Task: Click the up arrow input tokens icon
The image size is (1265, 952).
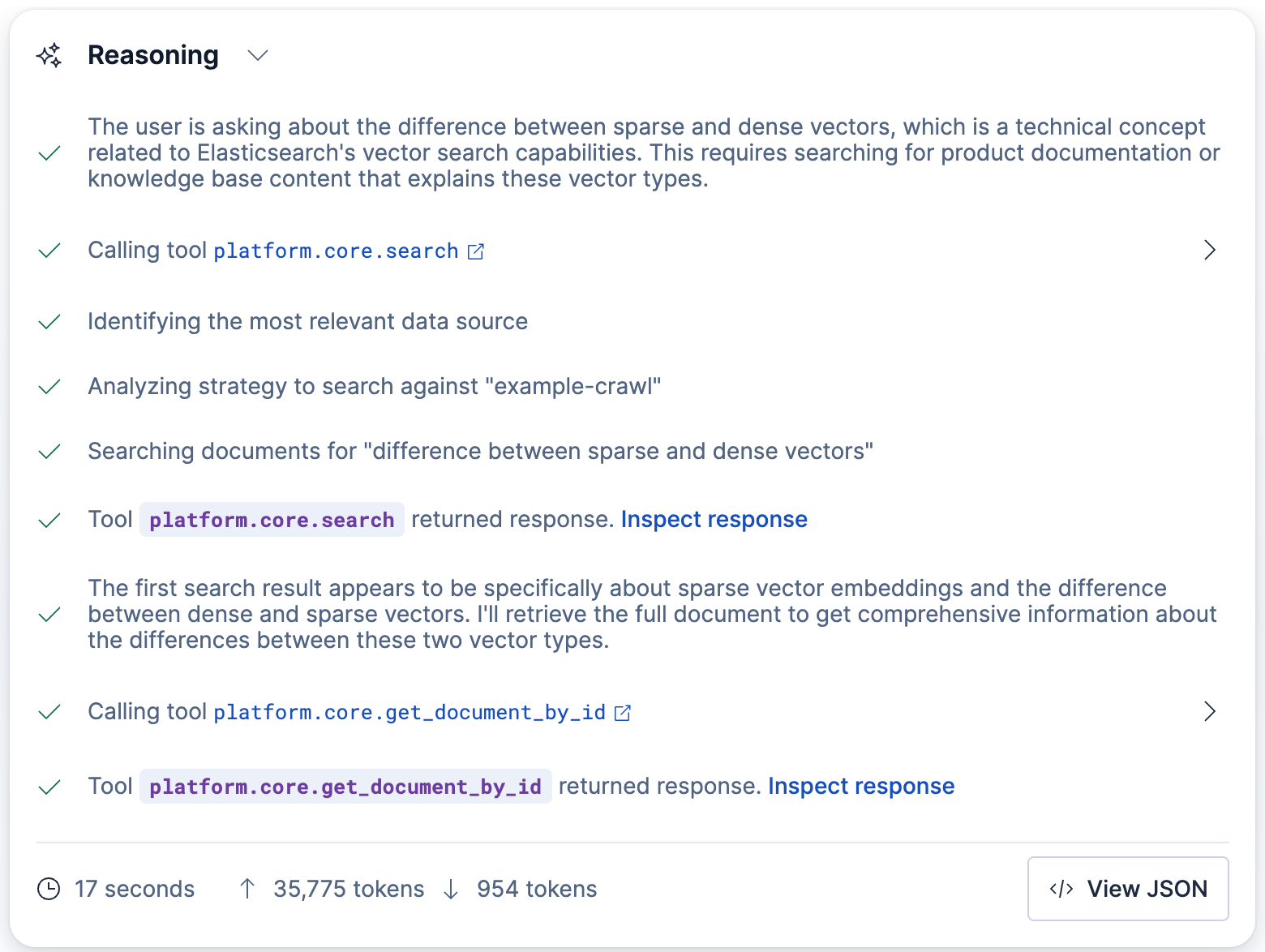Action: 247,889
